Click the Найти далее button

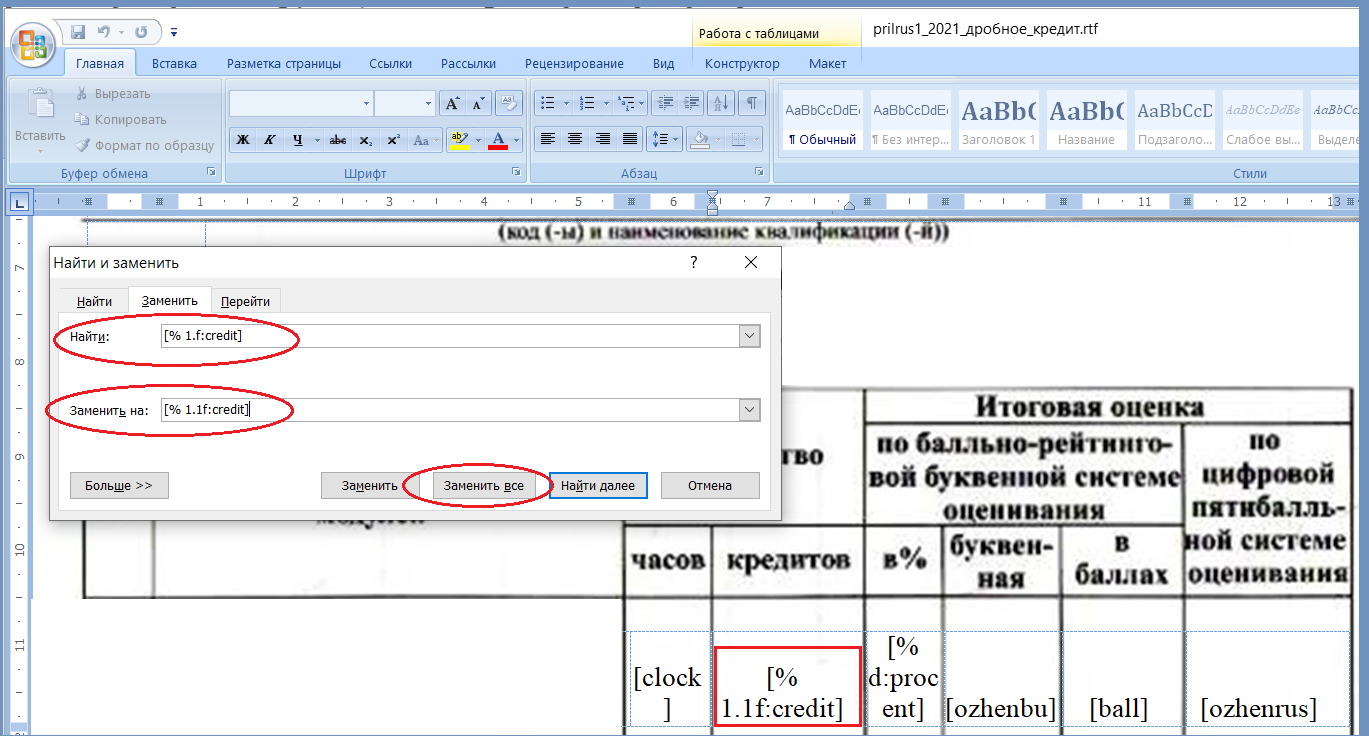pos(598,485)
